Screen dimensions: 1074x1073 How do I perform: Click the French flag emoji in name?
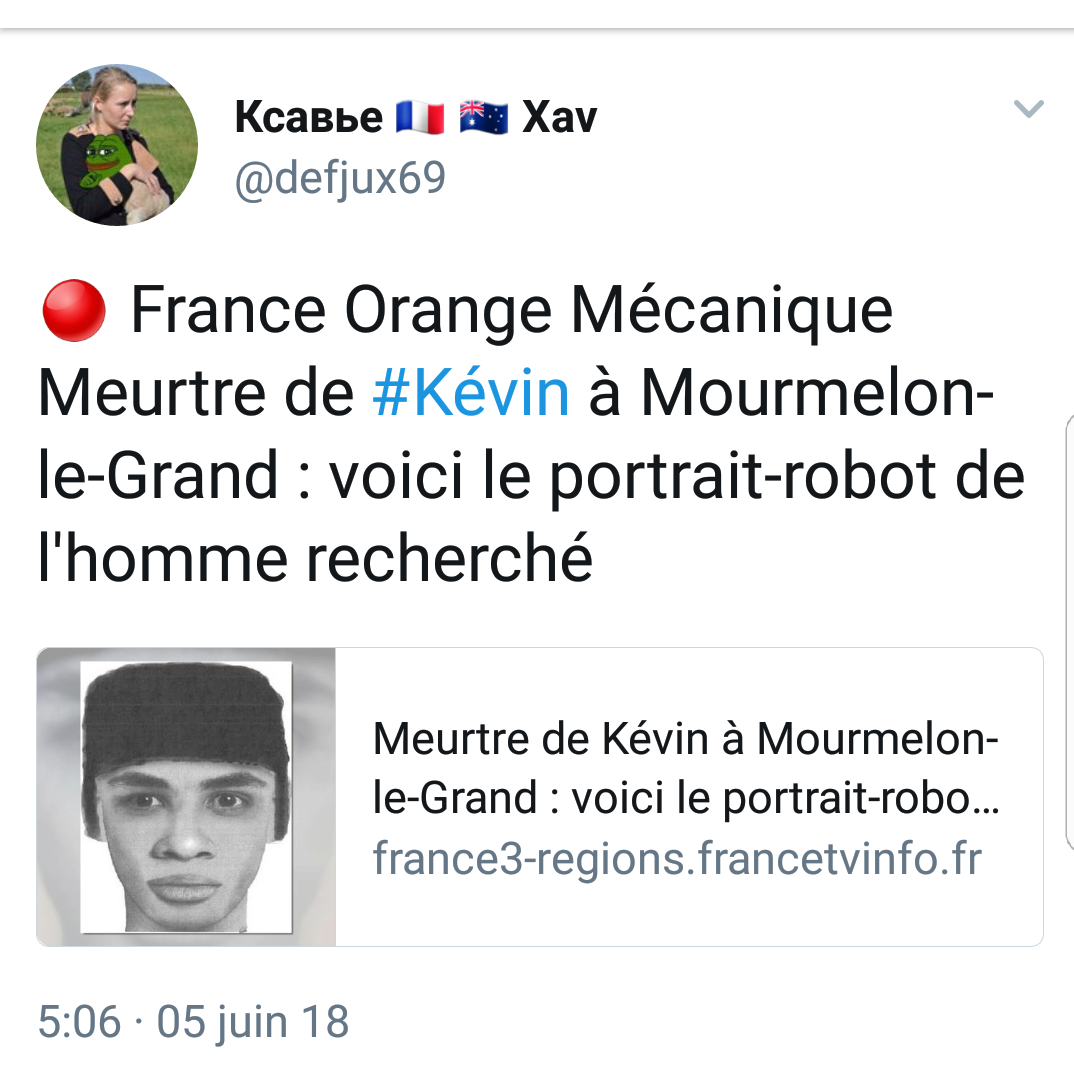[x=419, y=118]
